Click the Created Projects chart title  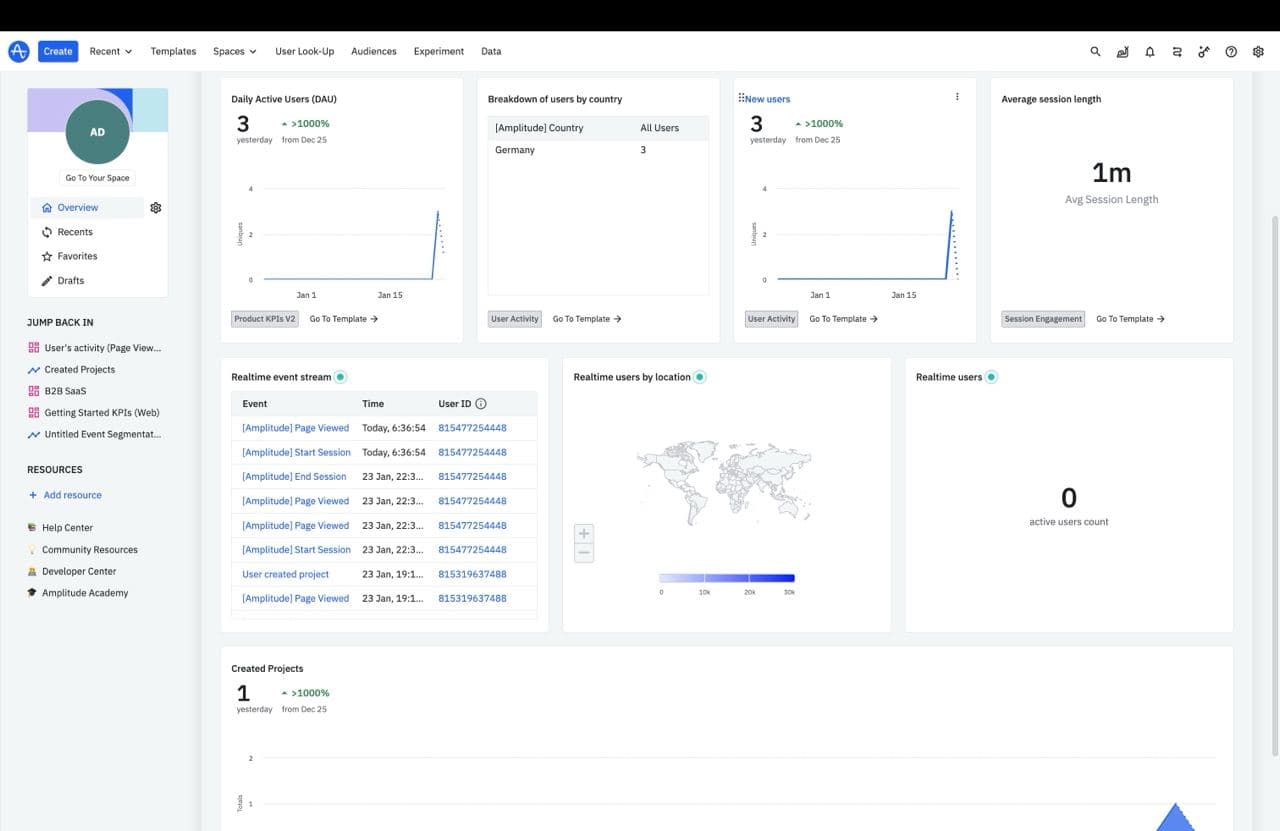point(267,668)
